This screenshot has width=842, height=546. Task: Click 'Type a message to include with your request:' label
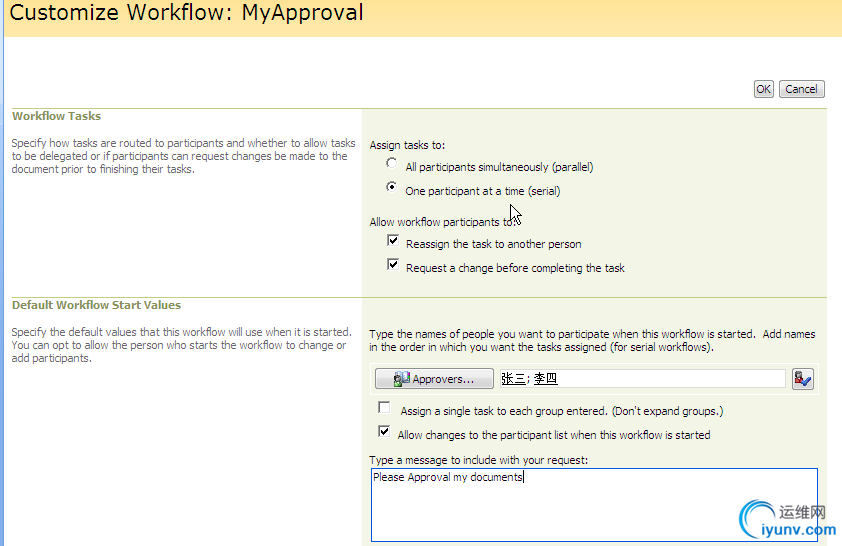(x=478, y=460)
